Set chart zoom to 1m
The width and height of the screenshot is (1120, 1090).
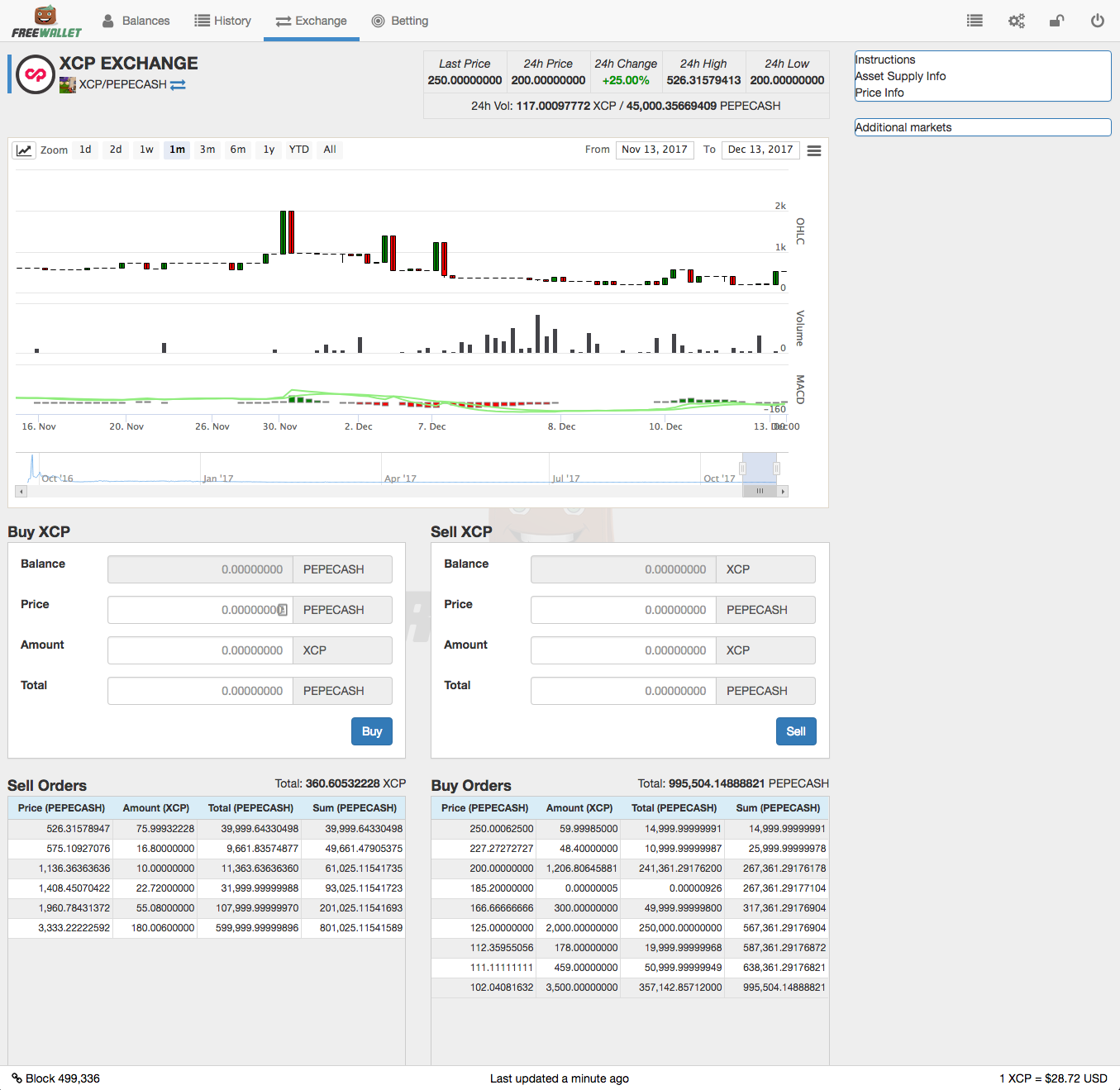(x=177, y=150)
